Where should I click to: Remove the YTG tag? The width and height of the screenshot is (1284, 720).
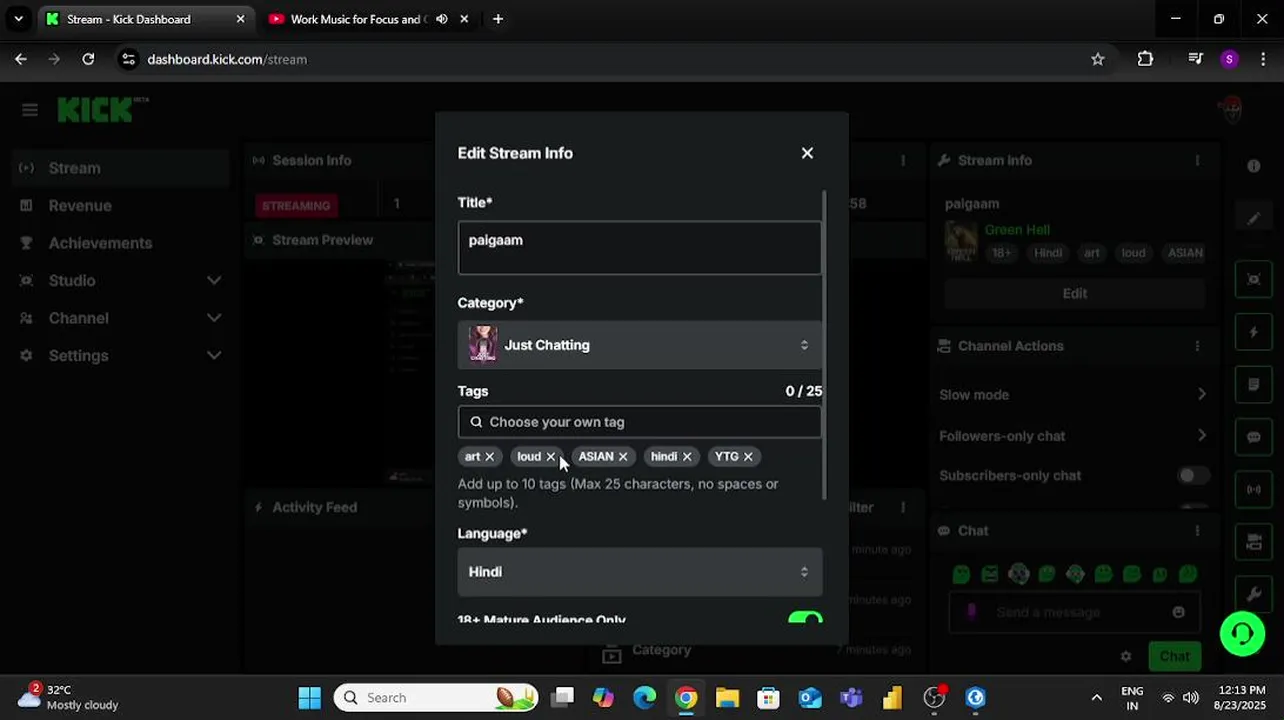click(x=748, y=456)
